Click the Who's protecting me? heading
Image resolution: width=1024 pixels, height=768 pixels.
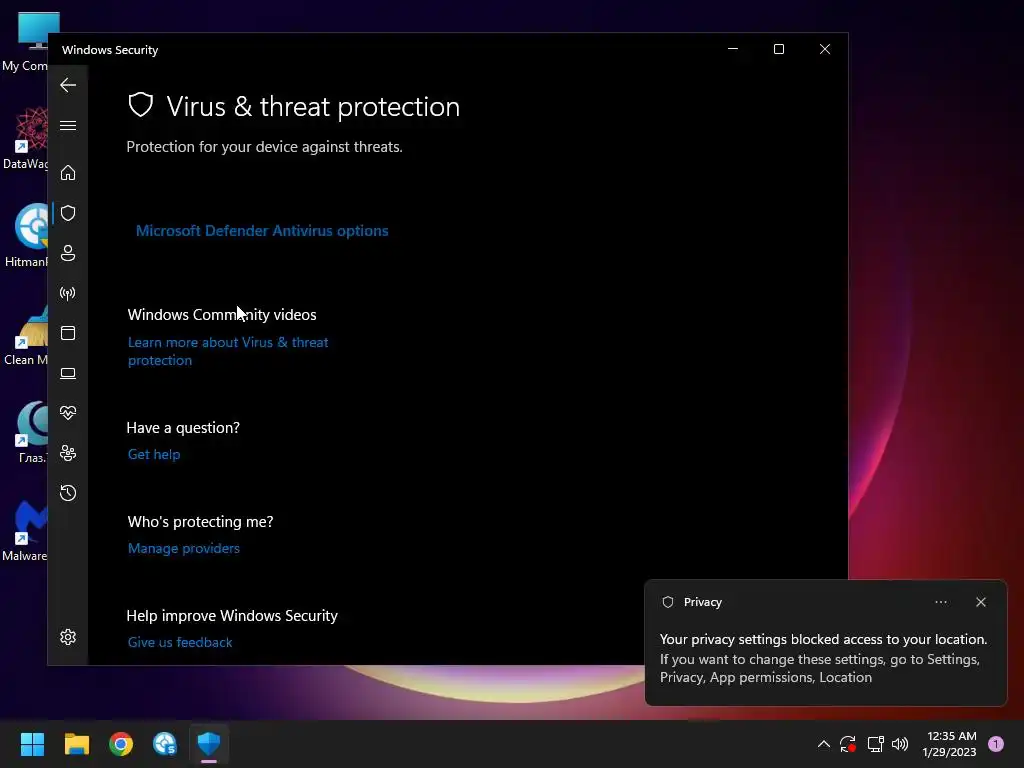(200, 522)
